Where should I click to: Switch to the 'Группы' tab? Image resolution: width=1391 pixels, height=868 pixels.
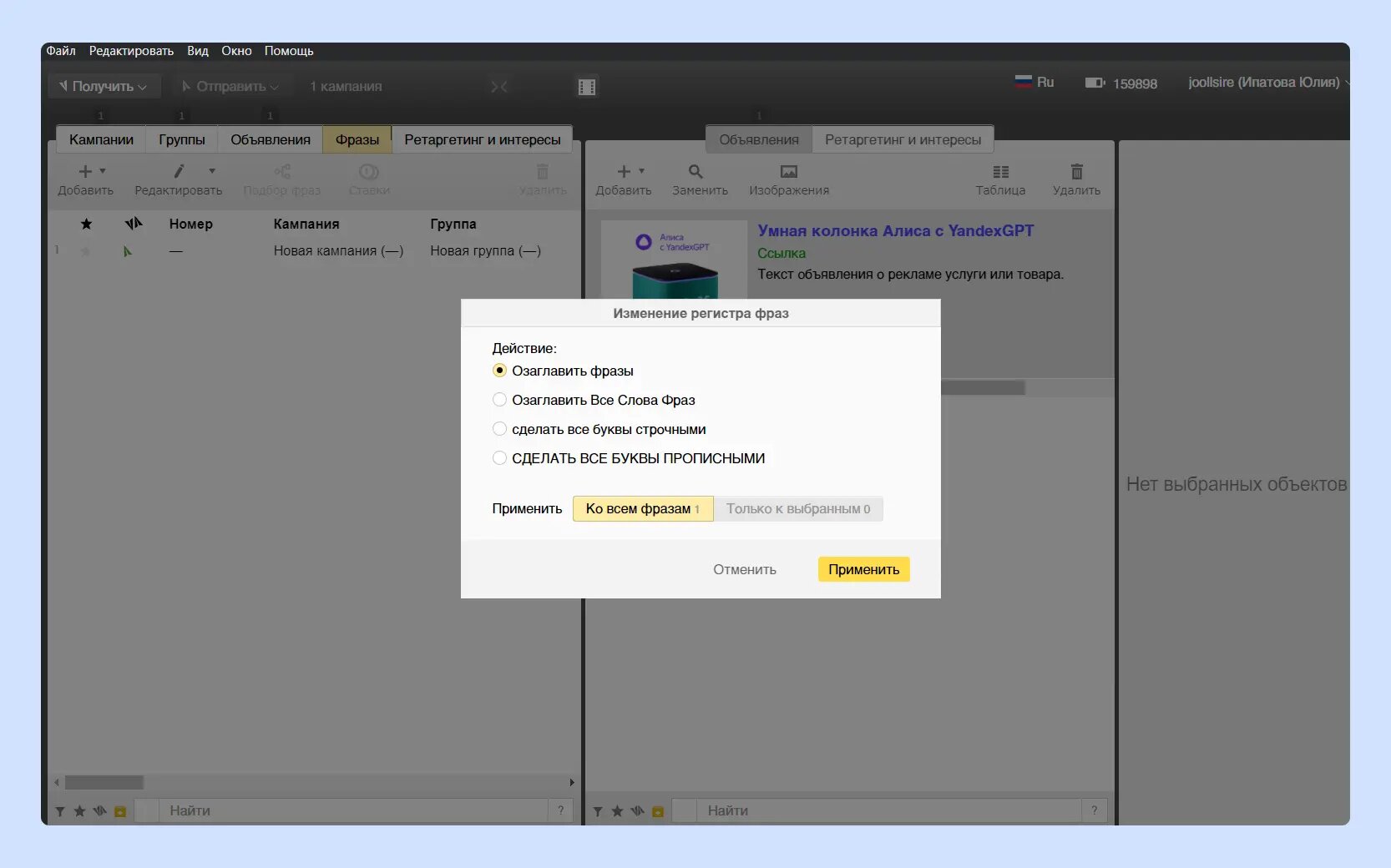pos(182,139)
